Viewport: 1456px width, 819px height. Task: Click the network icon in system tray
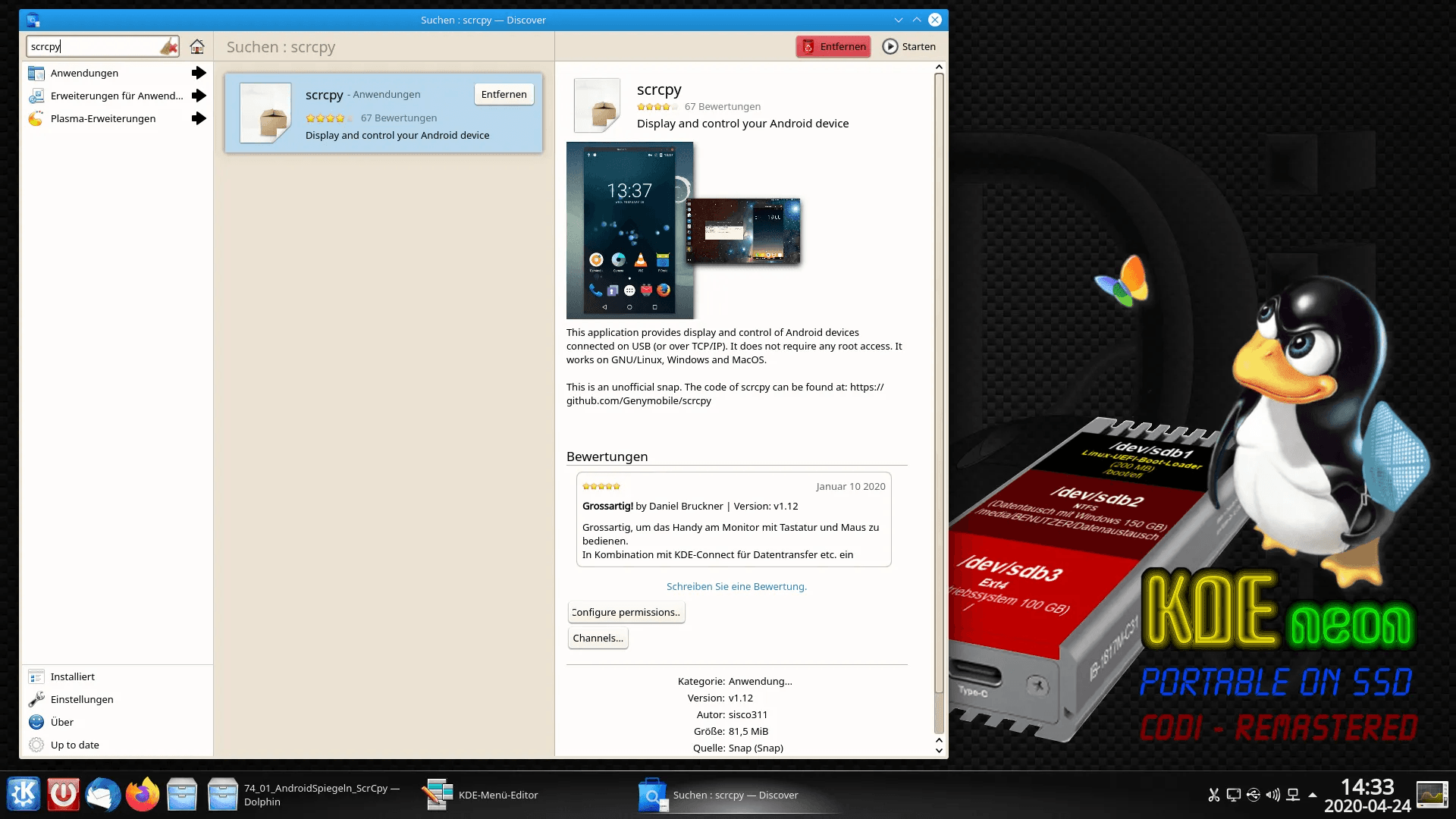click(1293, 795)
